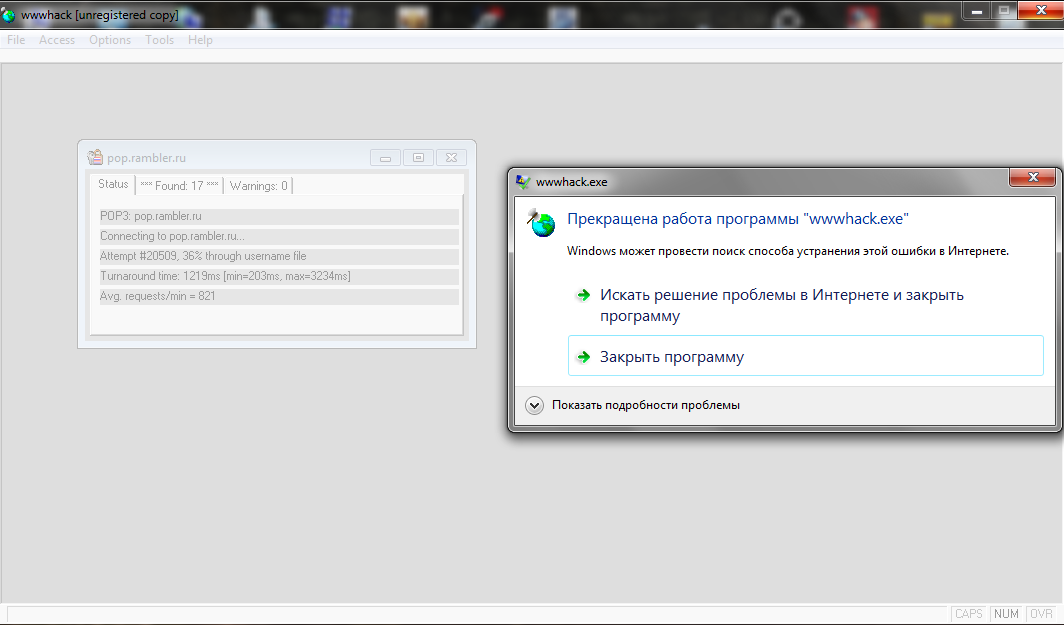This screenshot has height=625, width=1064.
Task: Click green arrow beside Закрыть программу
Action: [x=583, y=357]
